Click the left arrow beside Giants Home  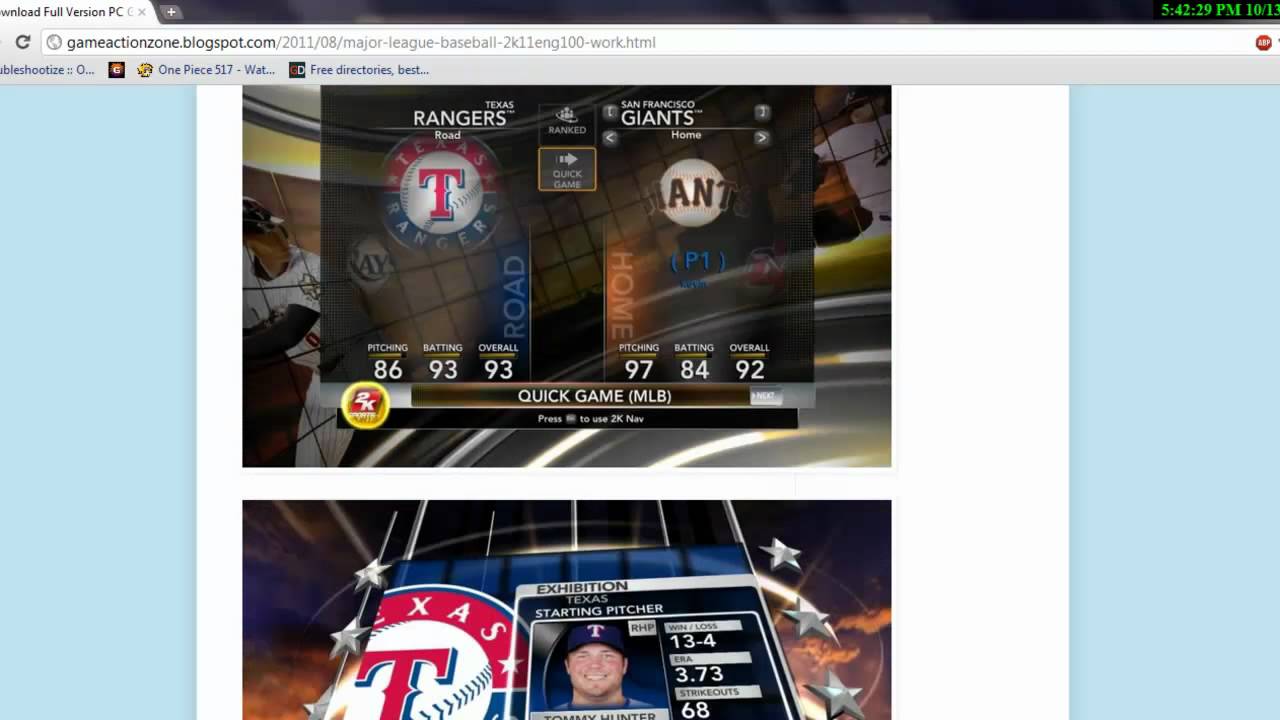pos(610,138)
